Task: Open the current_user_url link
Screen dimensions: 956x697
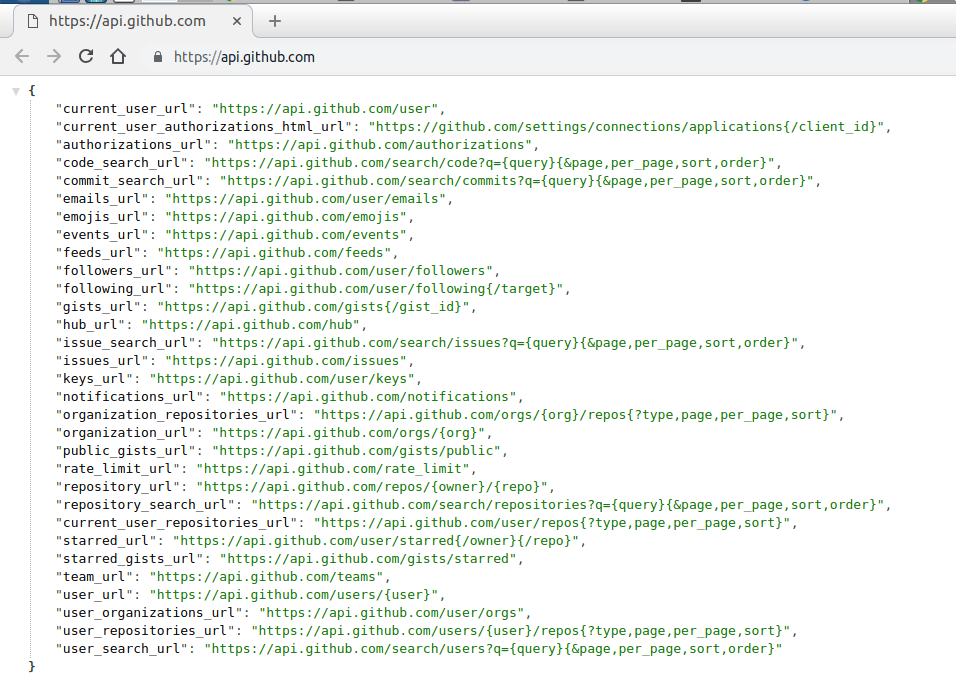Action: pyautogui.click(x=328, y=108)
